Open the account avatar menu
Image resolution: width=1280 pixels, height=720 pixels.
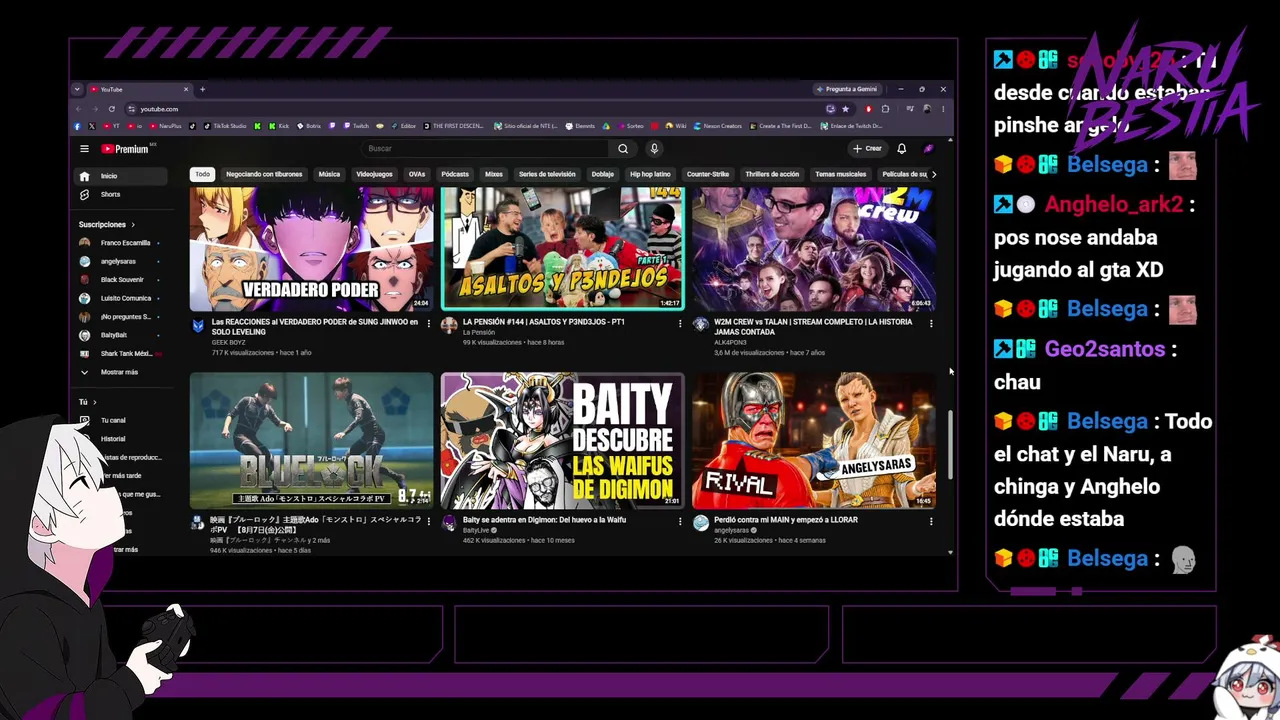pos(929,149)
